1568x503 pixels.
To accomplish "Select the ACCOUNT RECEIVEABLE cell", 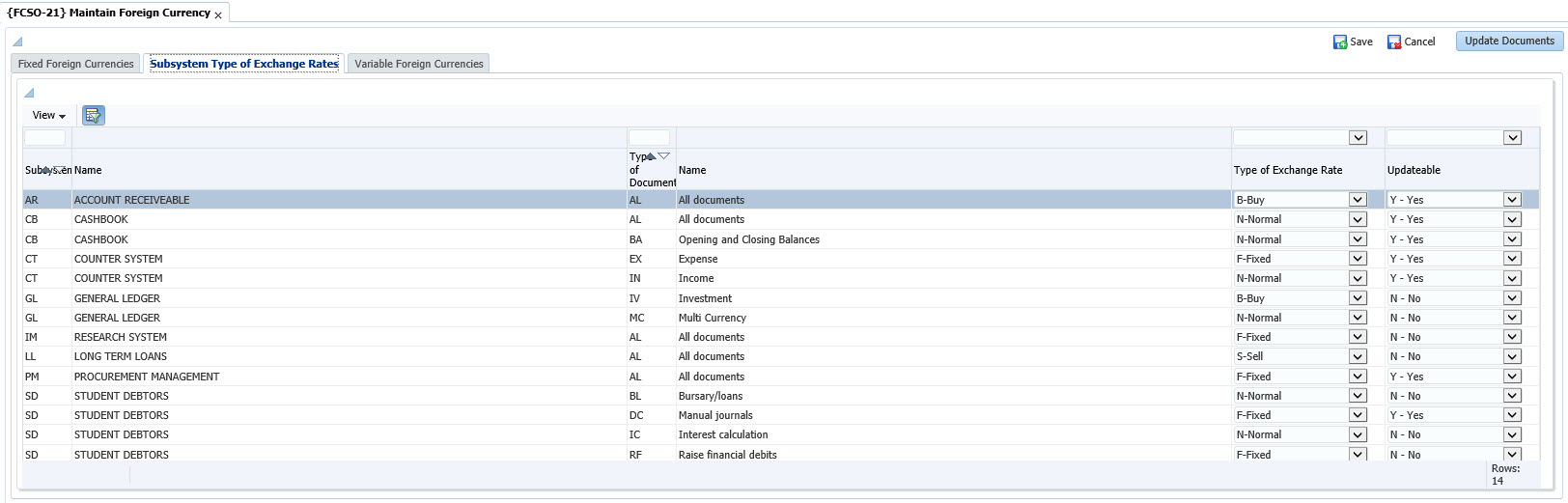I will (350, 200).
